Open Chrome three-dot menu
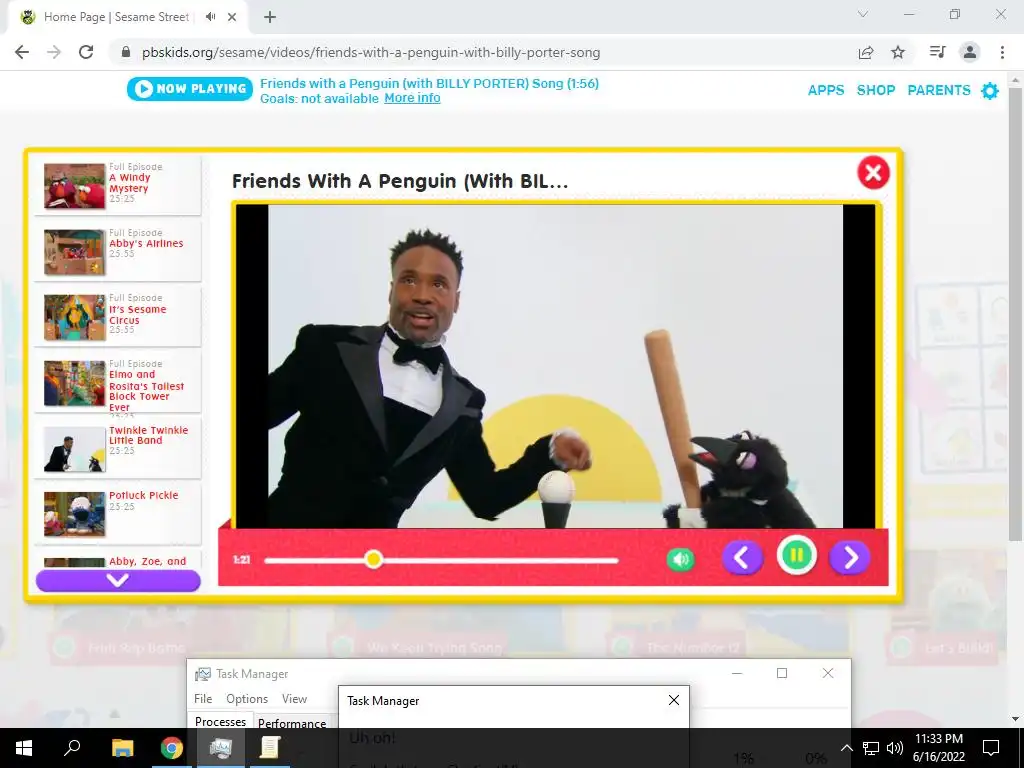Screen dimensions: 1024x768 (1002, 52)
